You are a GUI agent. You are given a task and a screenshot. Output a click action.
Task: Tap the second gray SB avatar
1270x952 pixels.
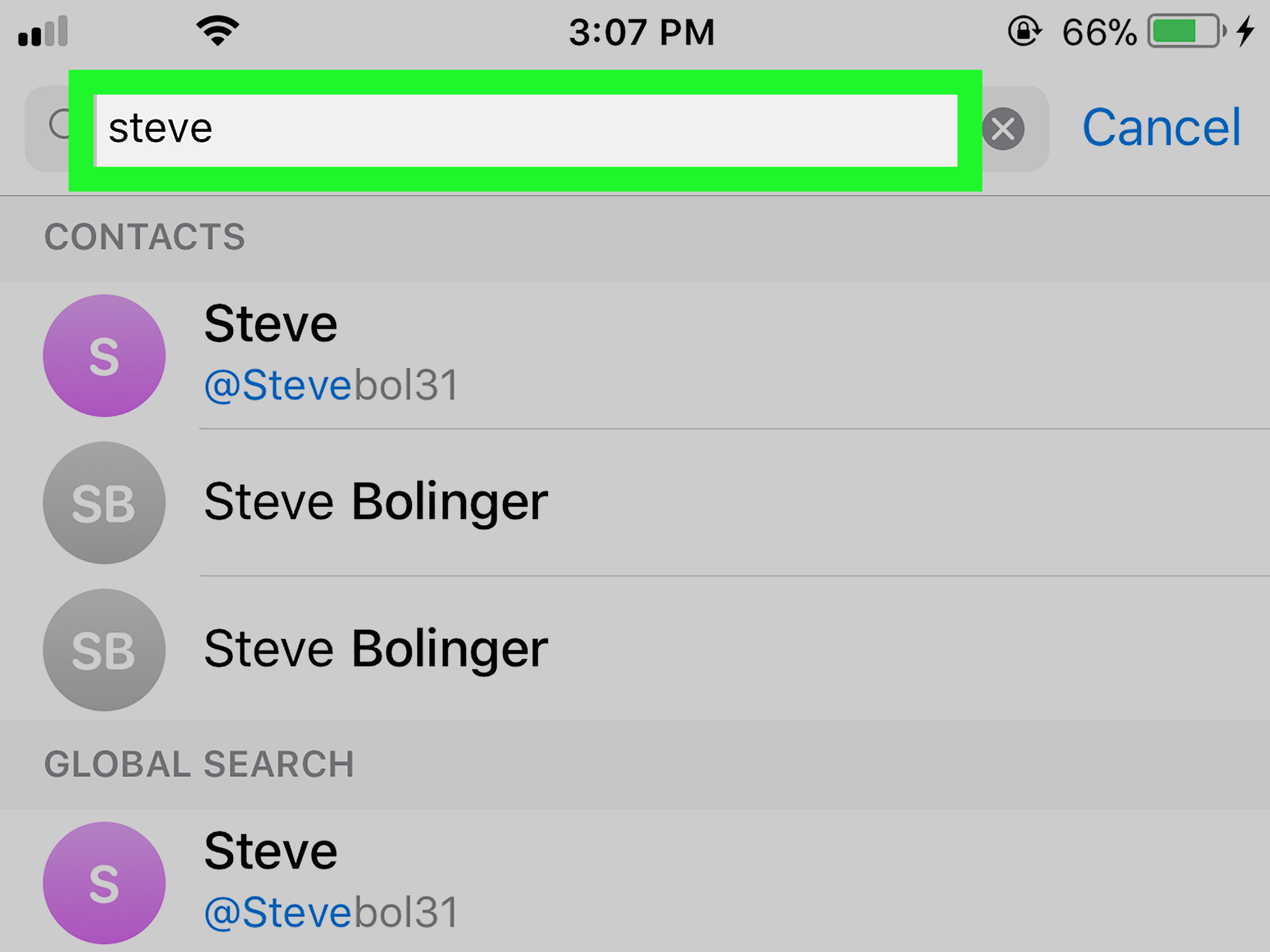coord(104,650)
